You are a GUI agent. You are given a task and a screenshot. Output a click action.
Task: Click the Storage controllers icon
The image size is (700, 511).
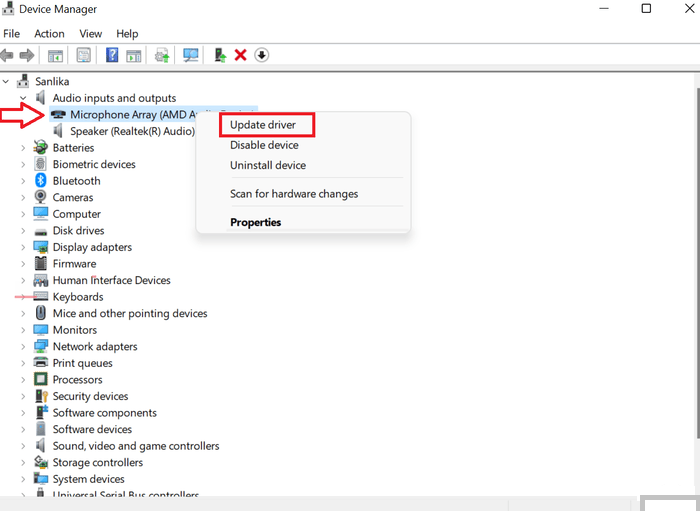click(41, 462)
